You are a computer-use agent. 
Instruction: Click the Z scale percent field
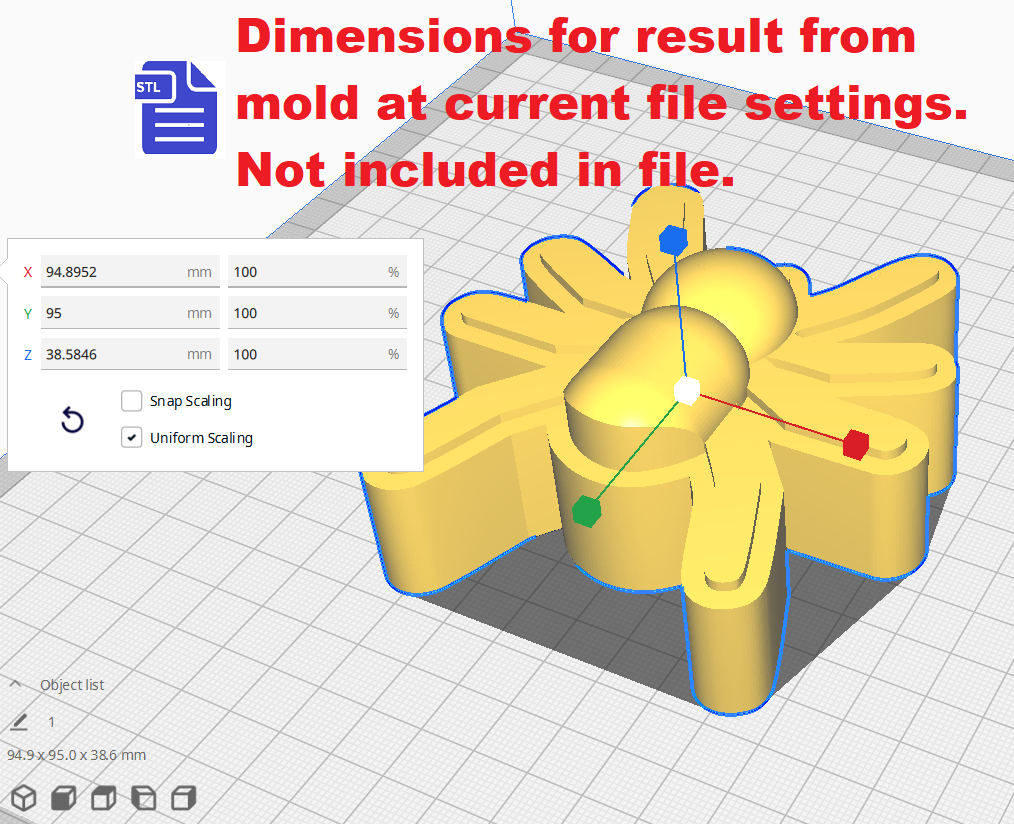[305, 354]
